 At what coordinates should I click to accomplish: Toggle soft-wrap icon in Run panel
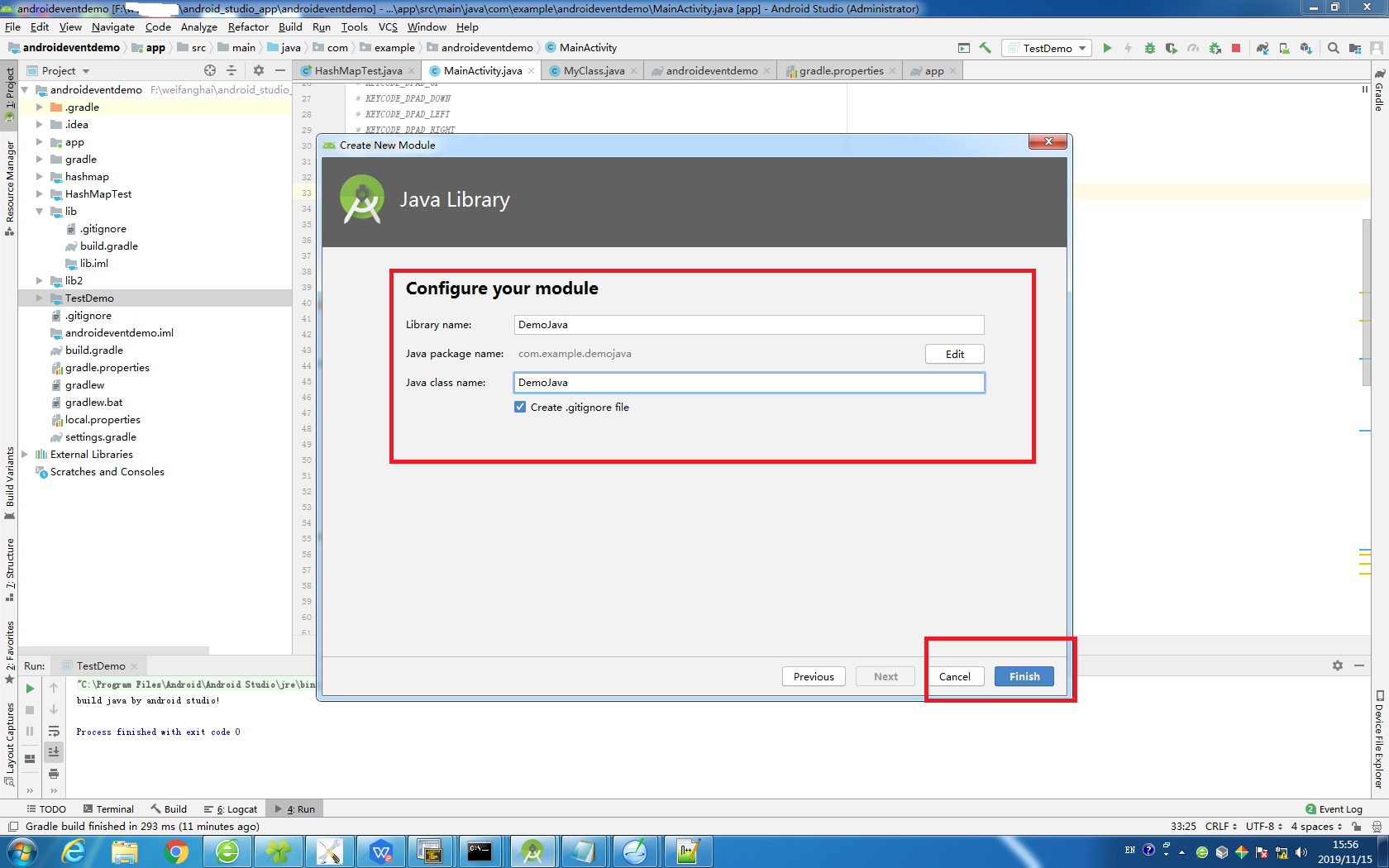point(54,731)
